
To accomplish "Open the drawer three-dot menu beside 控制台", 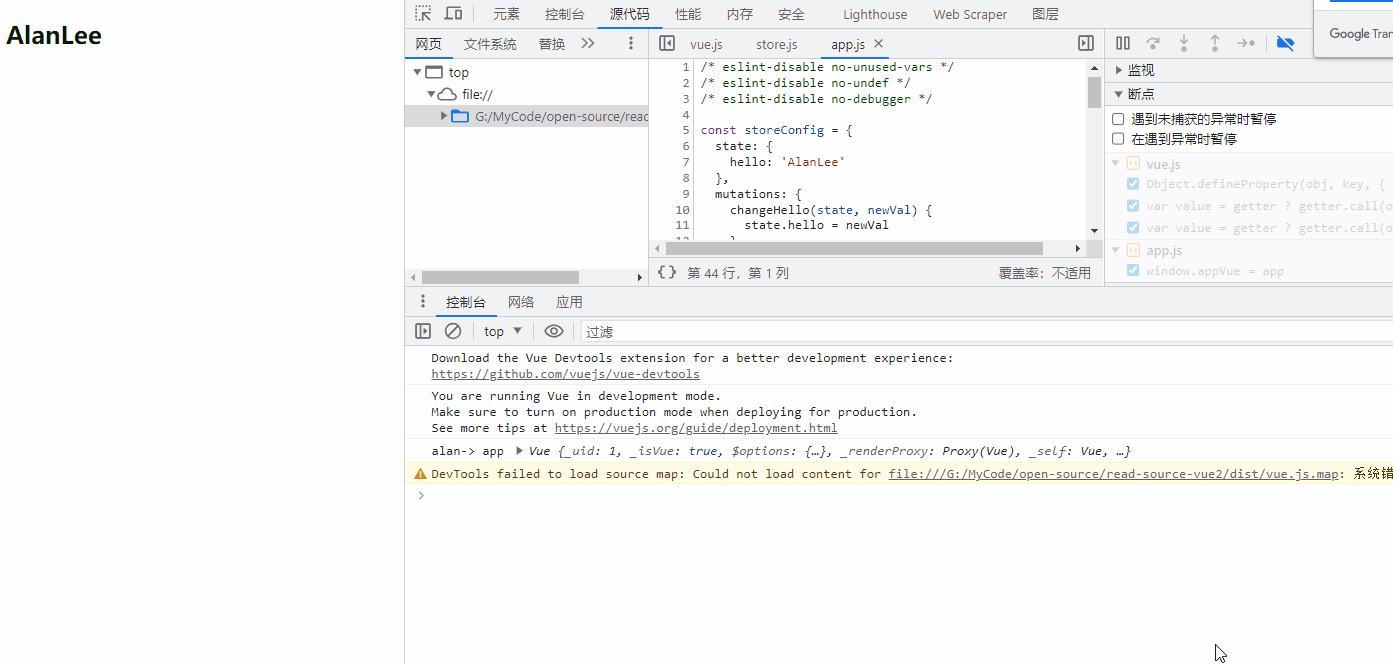I will click(423, 302).
